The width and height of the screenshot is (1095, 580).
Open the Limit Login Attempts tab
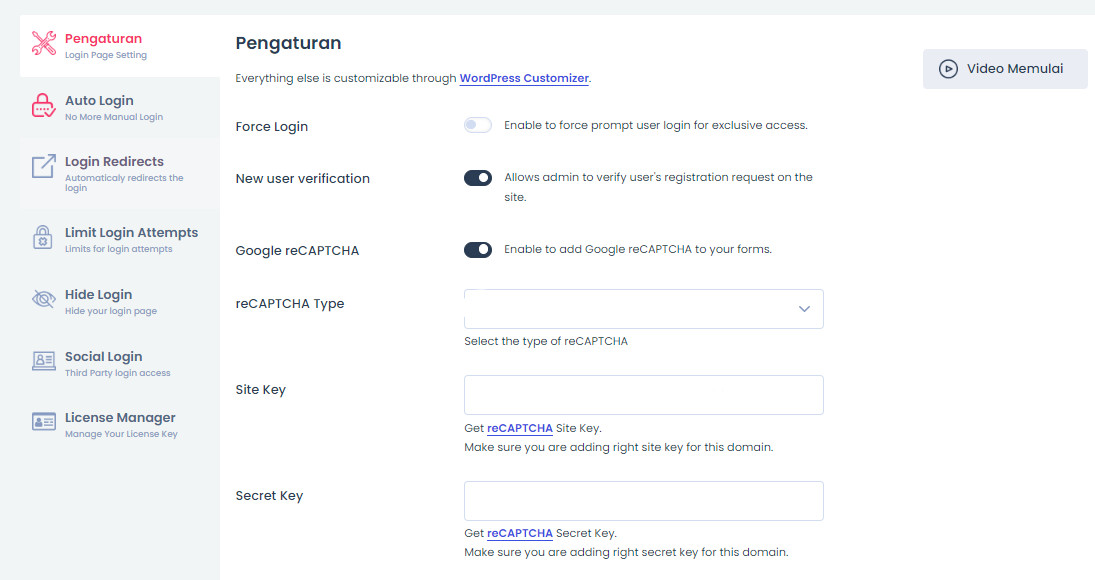tap(131, 233)
